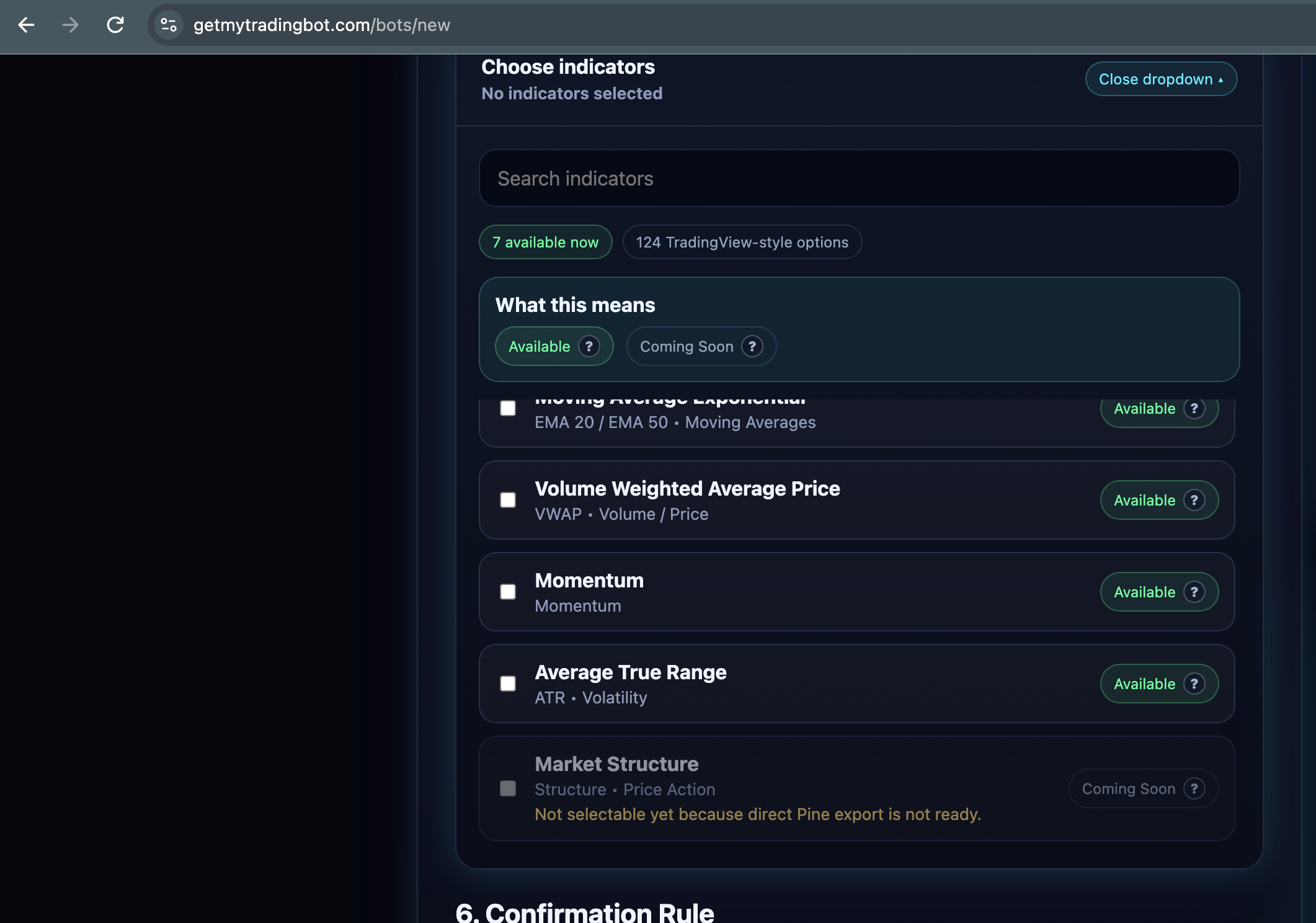Open help icon on Market Structure badge
This screenshot has width=1316, height=923.
point(1194,788)
